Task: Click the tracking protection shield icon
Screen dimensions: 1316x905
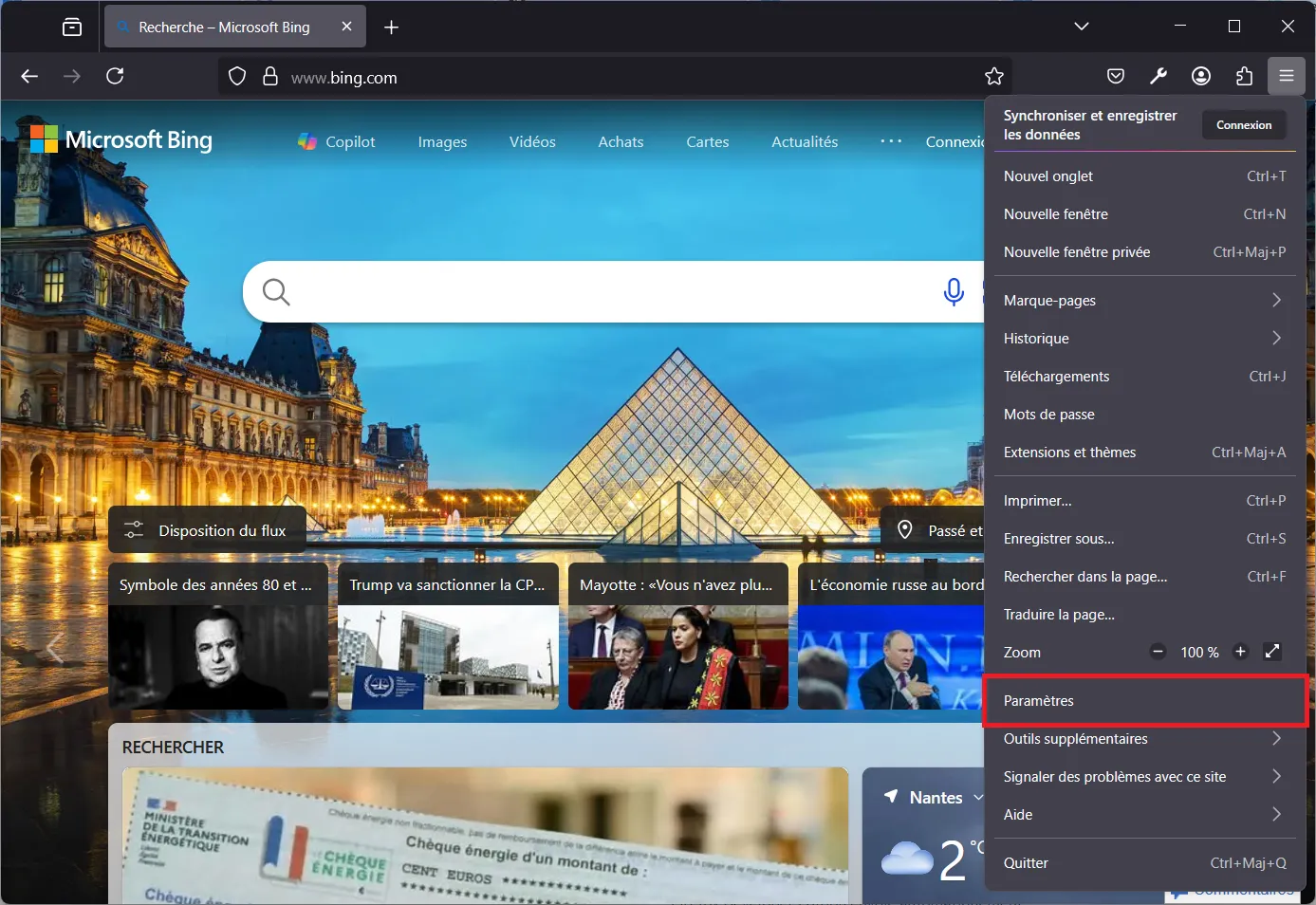Action: coord(237,77)
